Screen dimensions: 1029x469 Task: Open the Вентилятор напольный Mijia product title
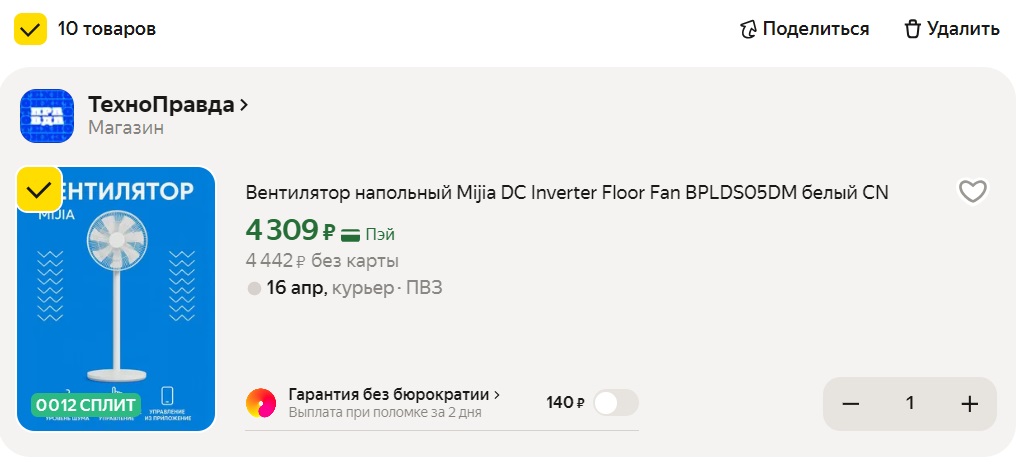coord(566,192)
